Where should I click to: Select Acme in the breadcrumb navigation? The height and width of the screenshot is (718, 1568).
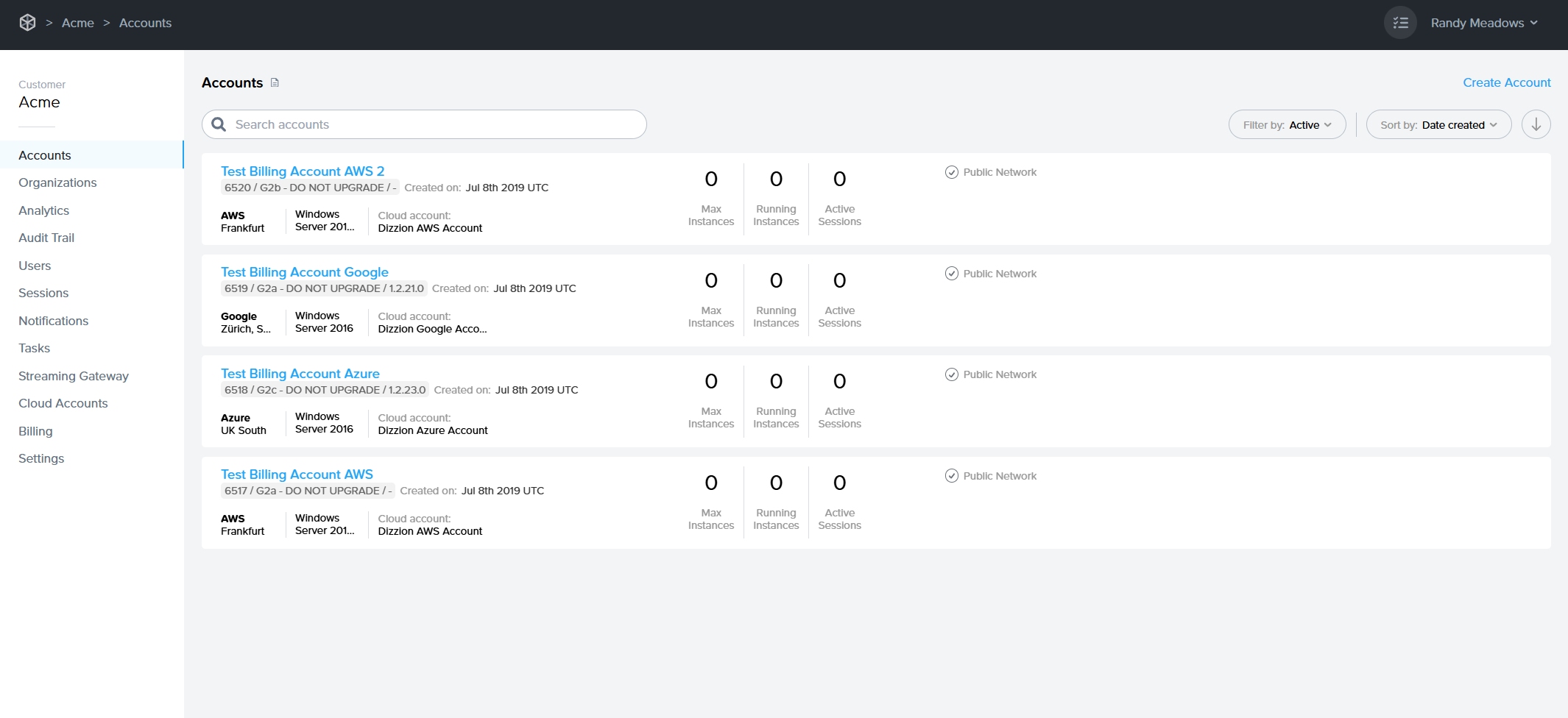78,23
